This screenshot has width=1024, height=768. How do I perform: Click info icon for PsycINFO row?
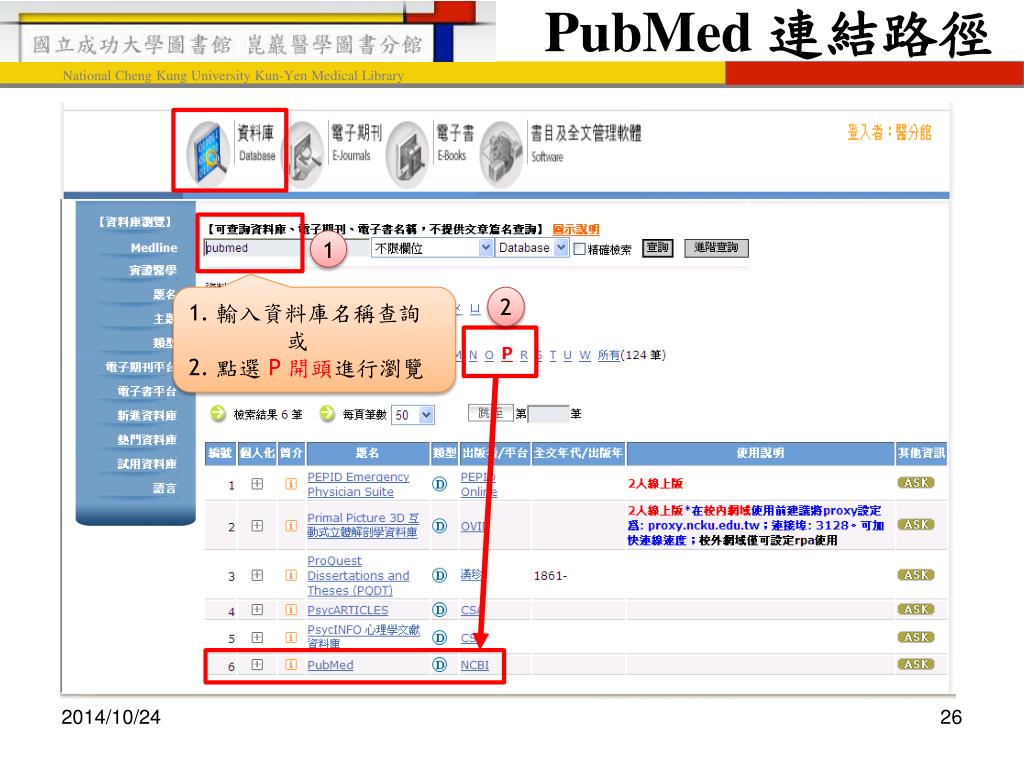click(x=291, y=637)
